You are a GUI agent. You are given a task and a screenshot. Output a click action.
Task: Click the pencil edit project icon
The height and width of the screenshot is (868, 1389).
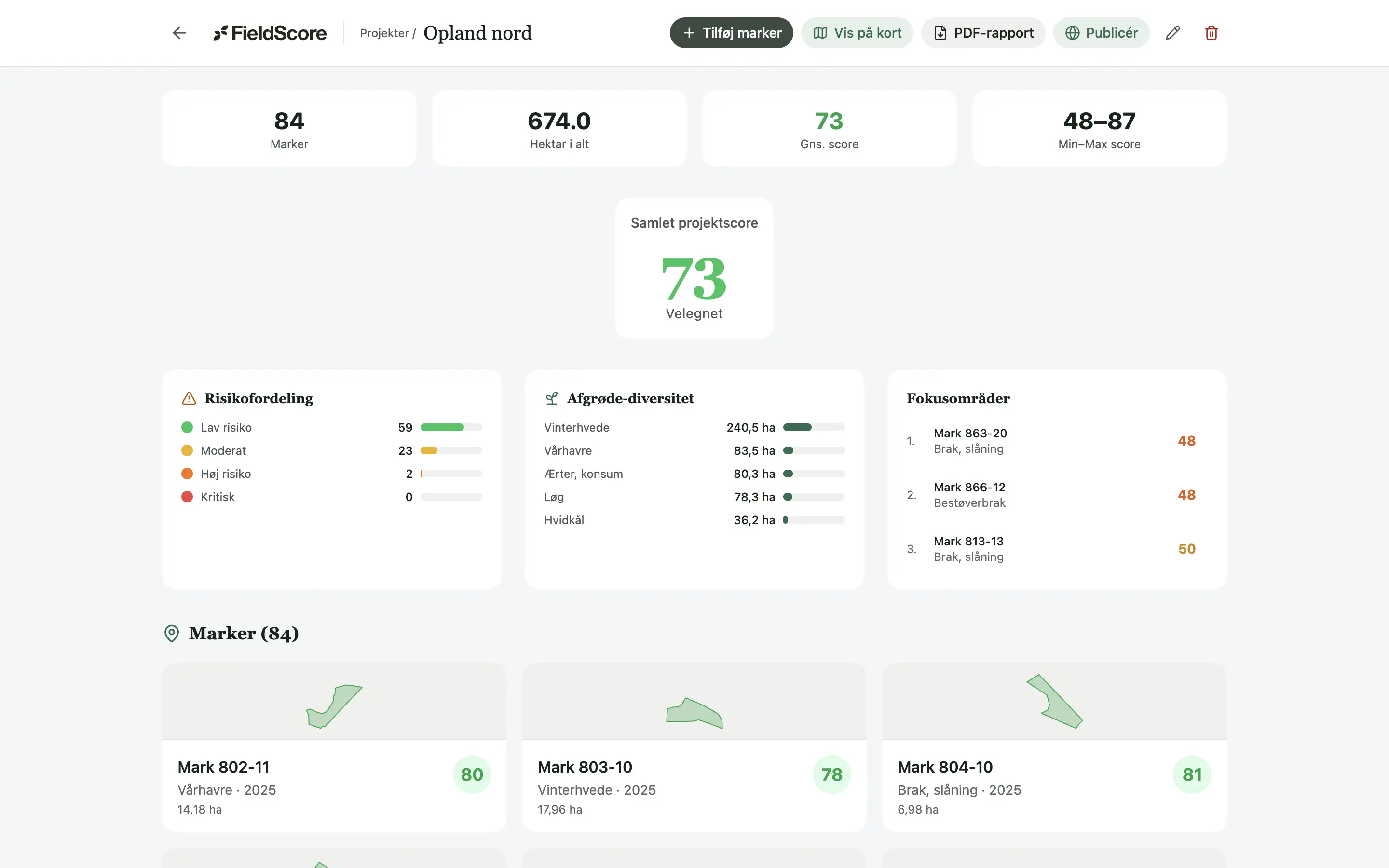[1172, 33]
